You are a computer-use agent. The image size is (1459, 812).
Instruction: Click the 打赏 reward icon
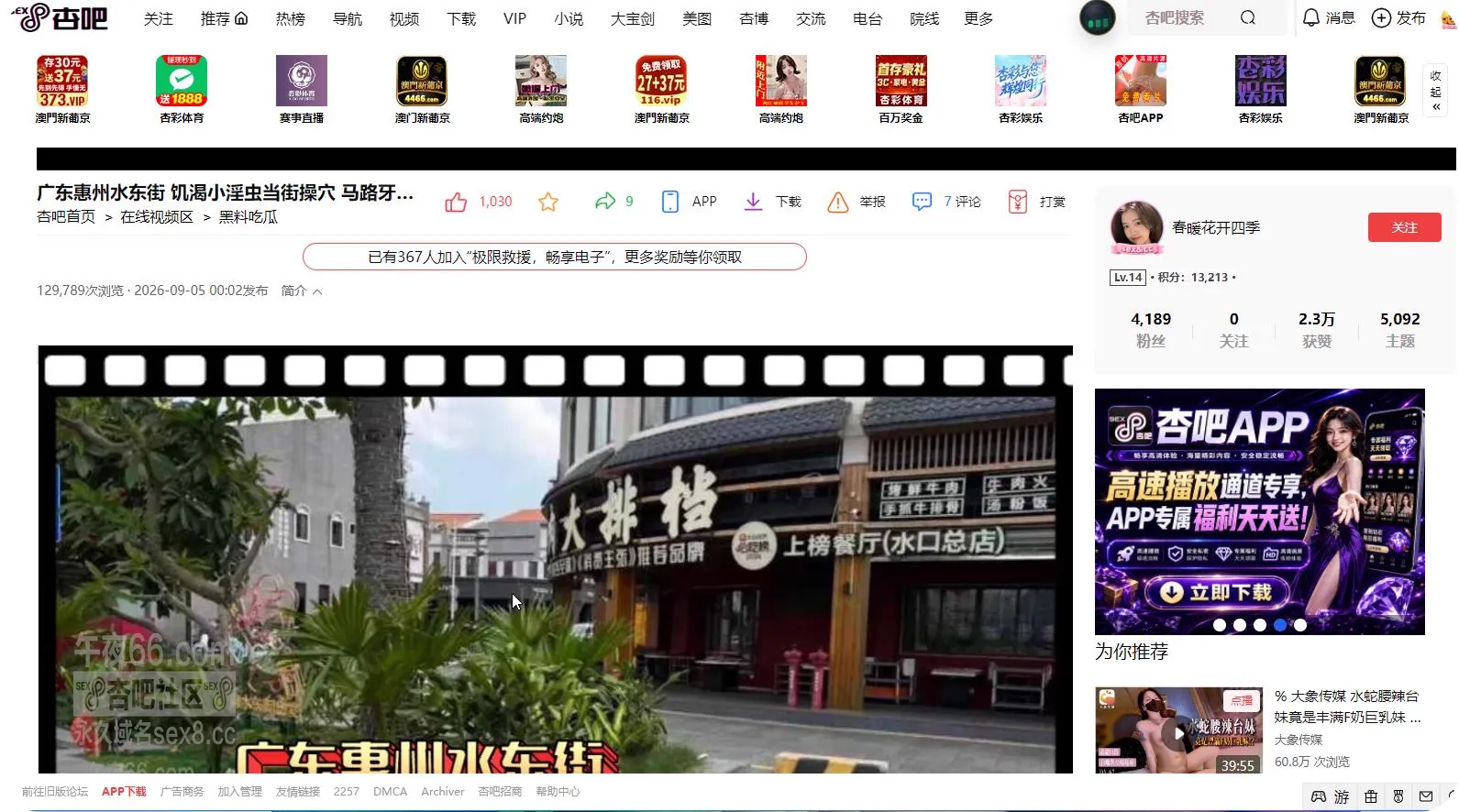[1017, 202]
